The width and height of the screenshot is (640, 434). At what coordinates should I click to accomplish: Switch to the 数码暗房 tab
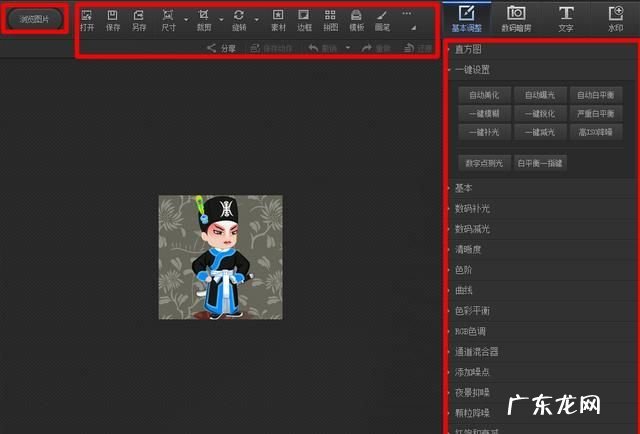516,18
